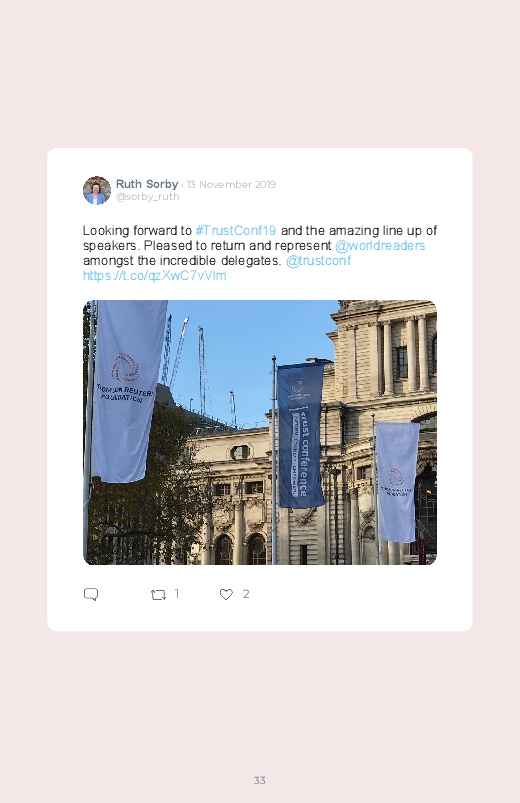The width and height of the screenshot is (520, 803).
Task: Click page number 33 at the bottom
Action: pyautogui.click(x=260, y=780)
